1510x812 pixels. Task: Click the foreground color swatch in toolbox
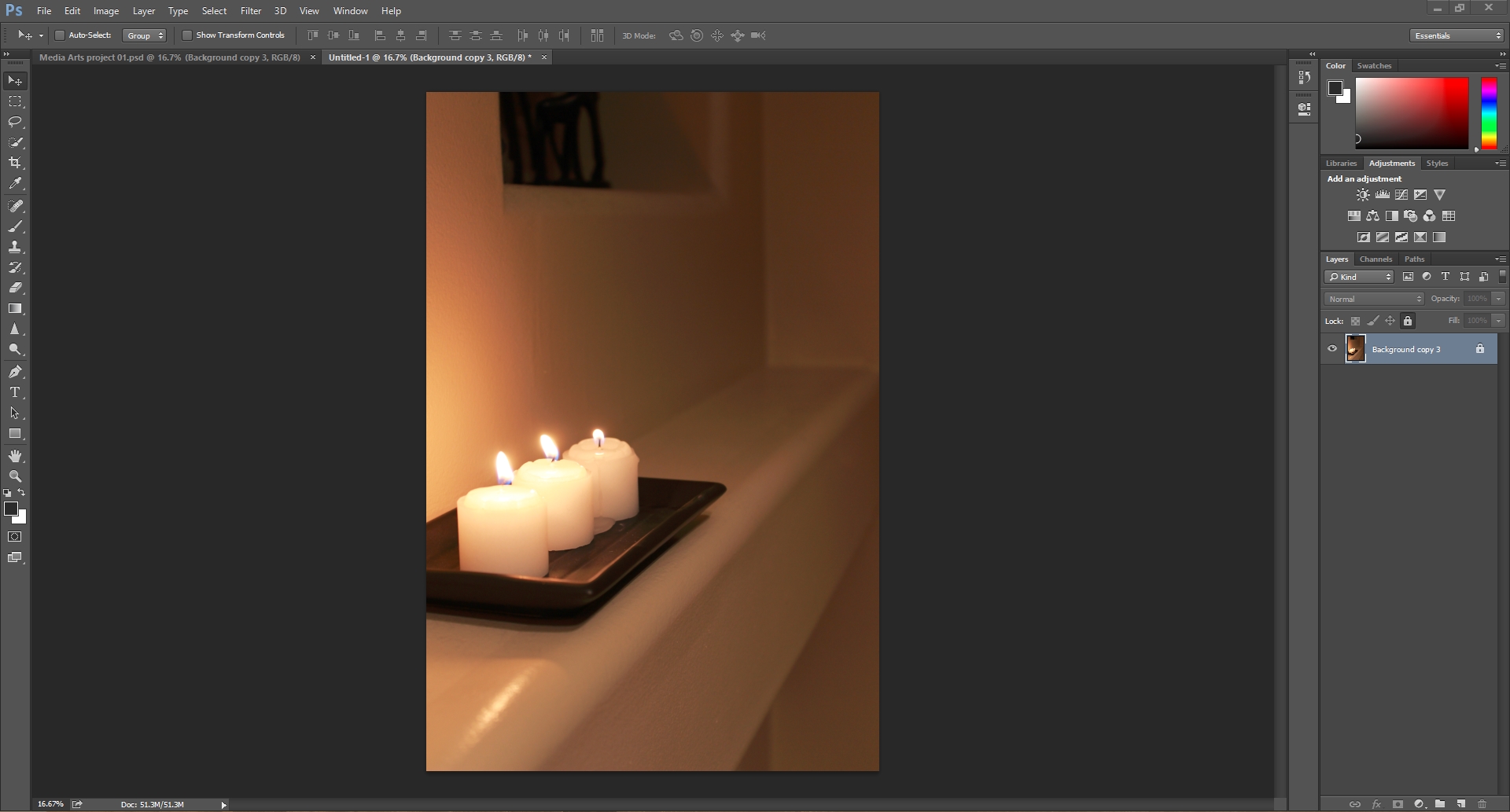point(11,509)
